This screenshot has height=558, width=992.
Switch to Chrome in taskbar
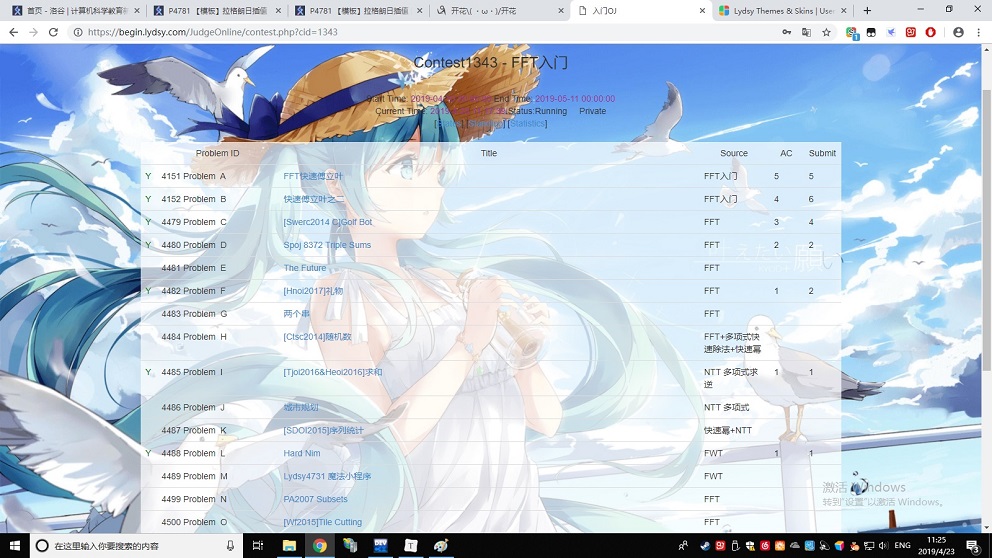[x=319, y=545]
